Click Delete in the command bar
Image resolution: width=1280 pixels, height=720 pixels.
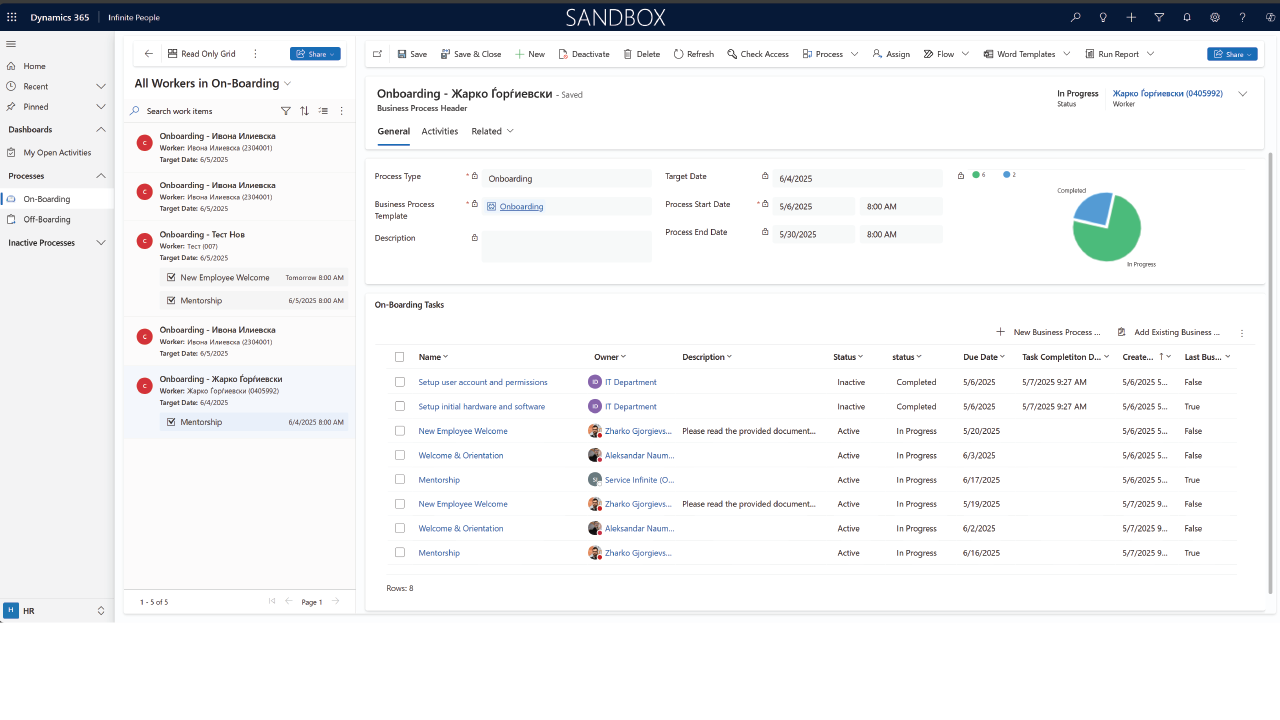(641, 54)
